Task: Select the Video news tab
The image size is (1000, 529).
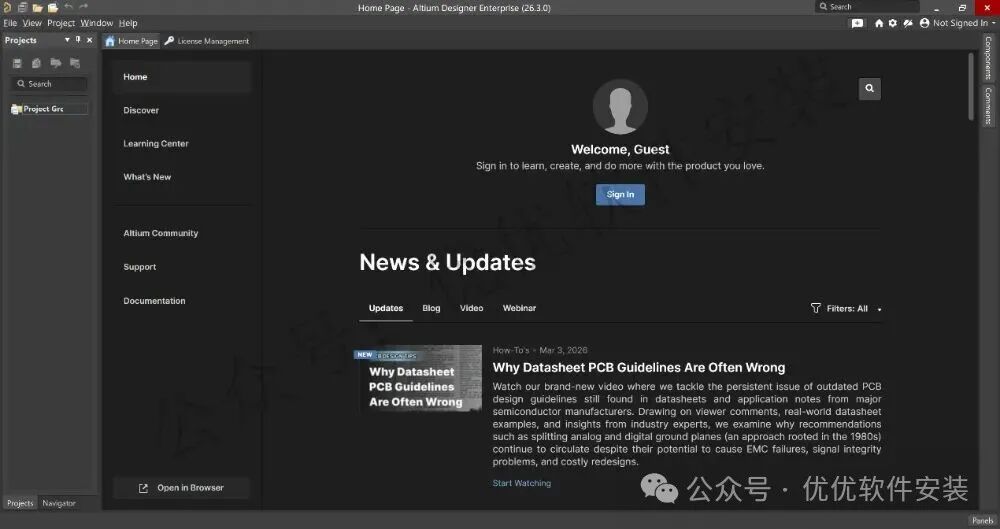Action: click(471, 308)
